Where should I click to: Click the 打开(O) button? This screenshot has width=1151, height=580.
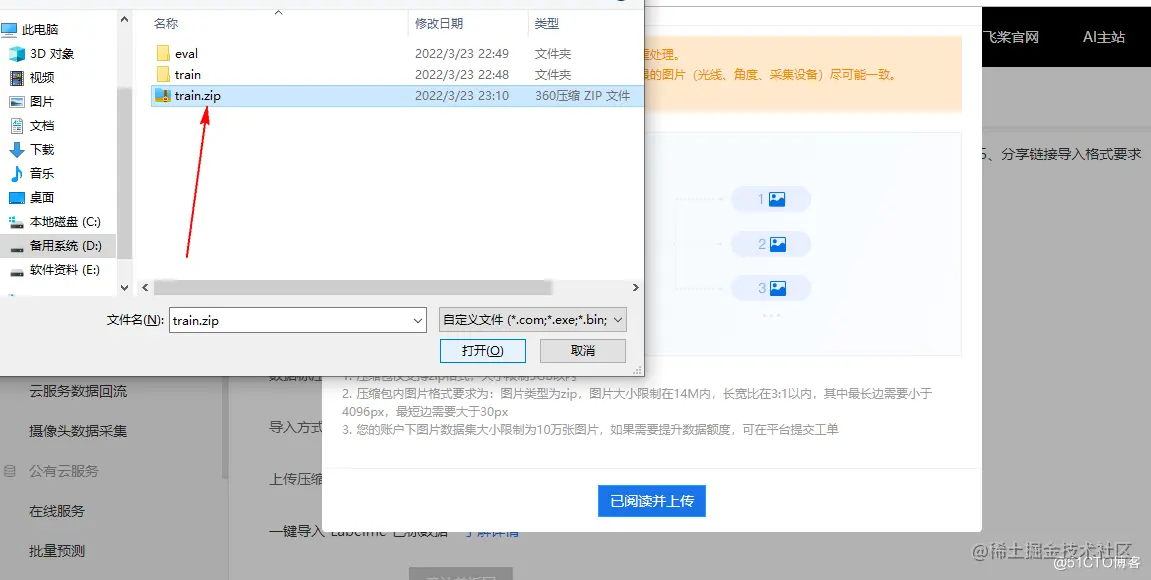point(483,351)
